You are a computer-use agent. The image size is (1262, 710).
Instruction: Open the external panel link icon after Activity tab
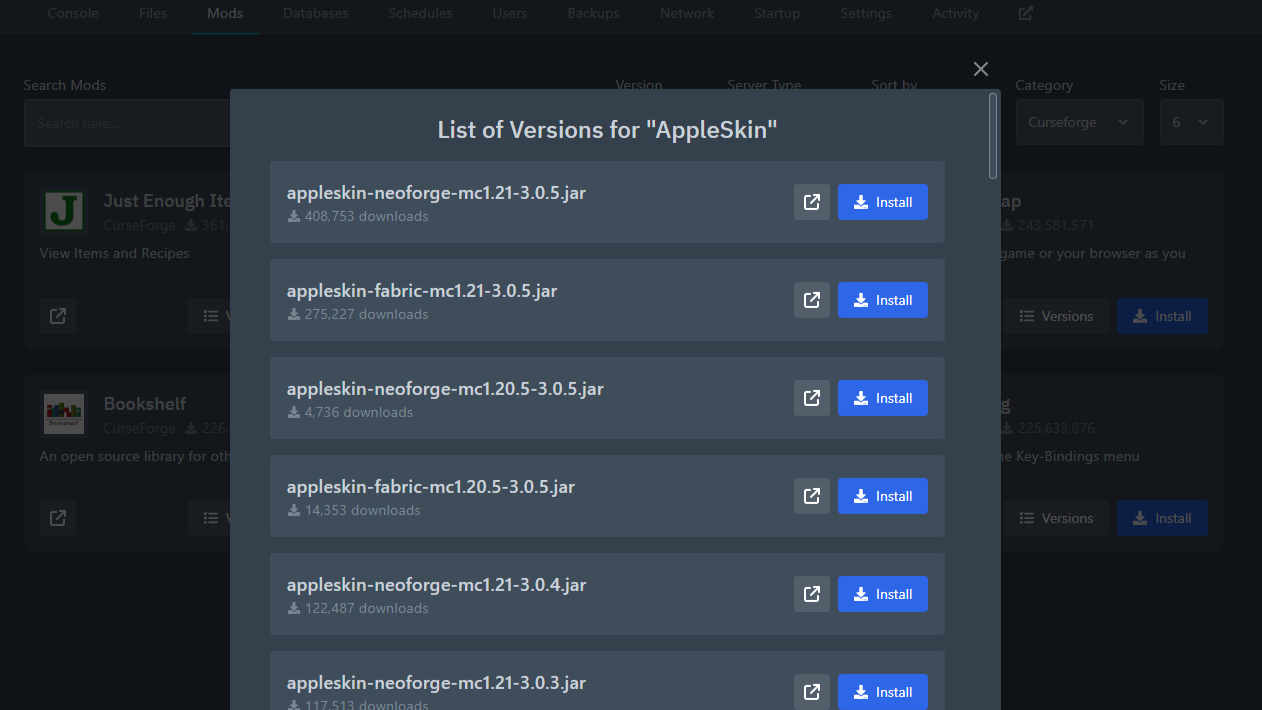pyautogui.click(x=1025, y=14)
